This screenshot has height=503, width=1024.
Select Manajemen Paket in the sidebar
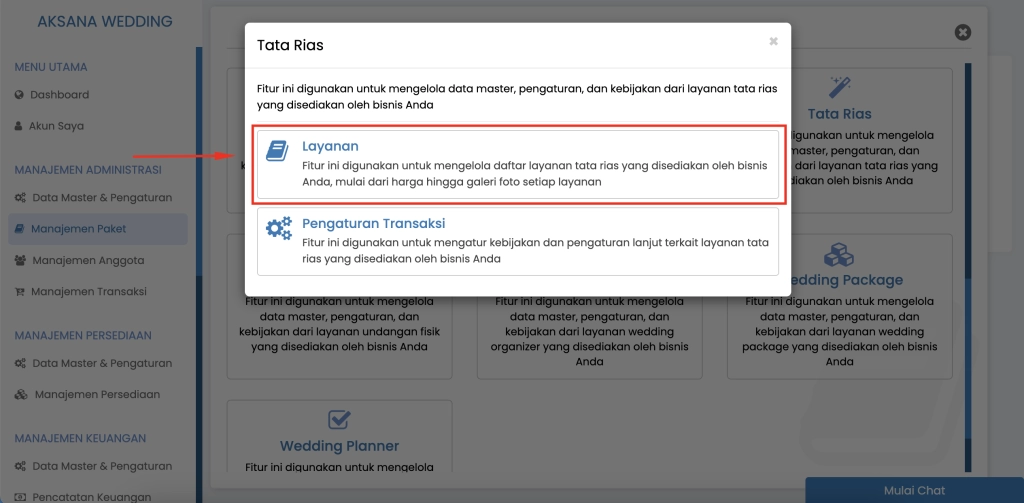point(98,229)
